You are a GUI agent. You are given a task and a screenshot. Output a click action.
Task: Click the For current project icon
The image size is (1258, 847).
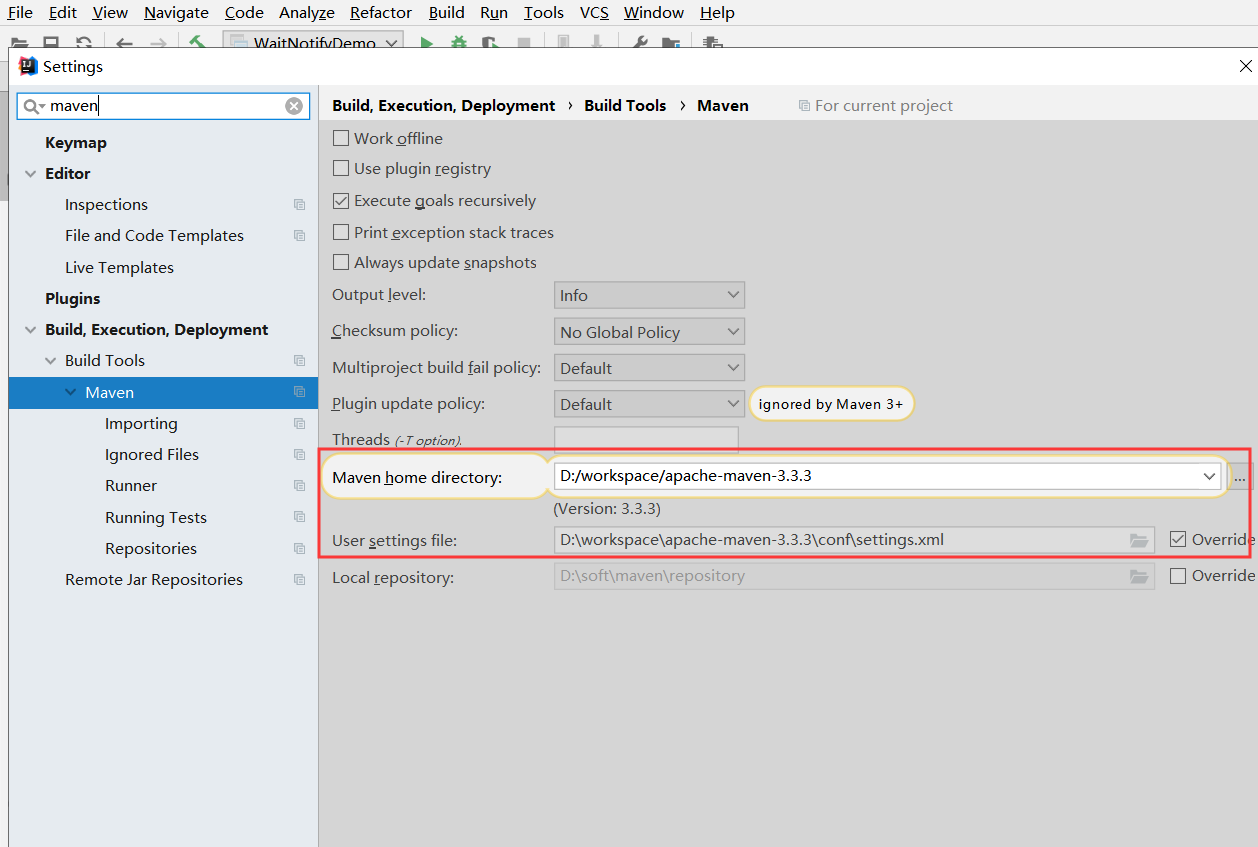(804, 106)
